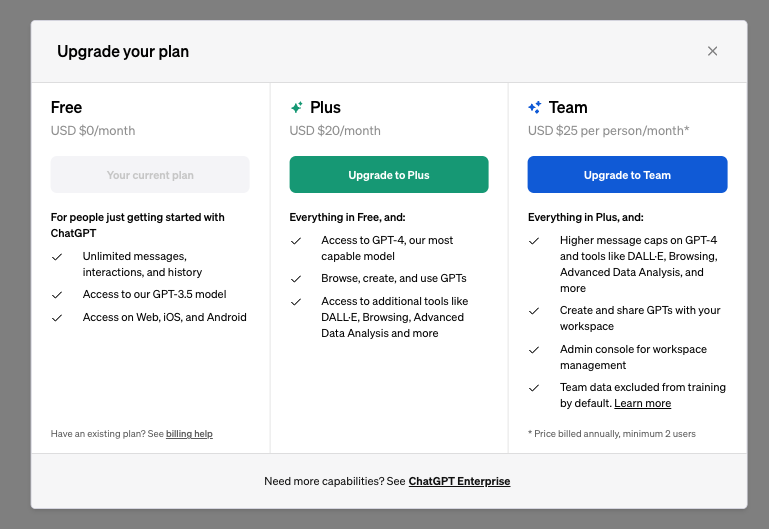
Task: Open the ChatGPT Enterprise link
Action: (x=459, y=481)
